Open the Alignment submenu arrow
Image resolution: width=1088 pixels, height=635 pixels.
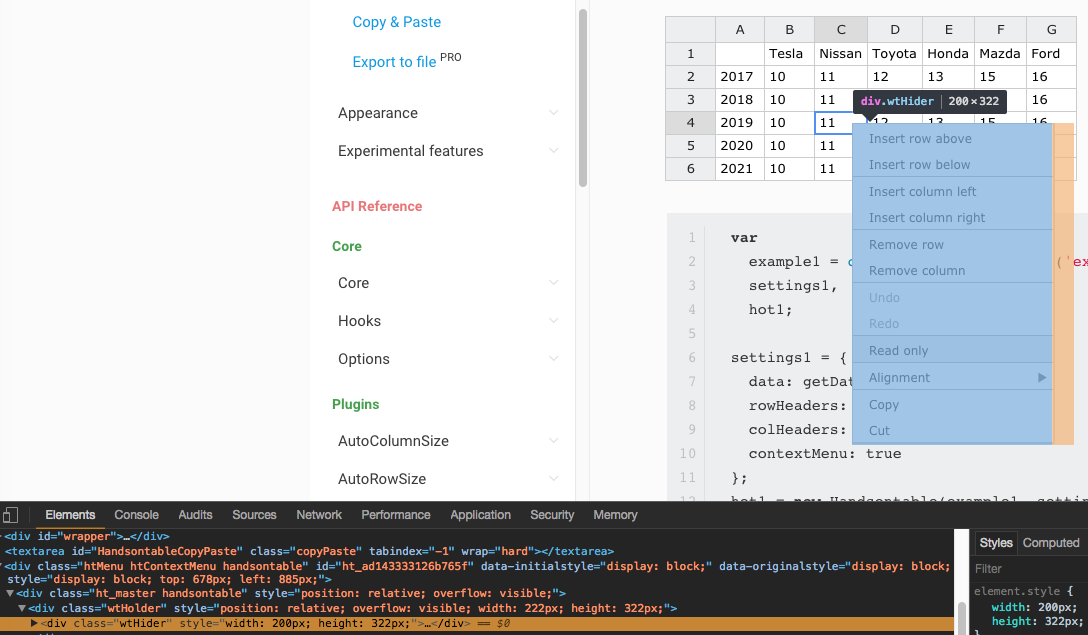(1042, 377)
